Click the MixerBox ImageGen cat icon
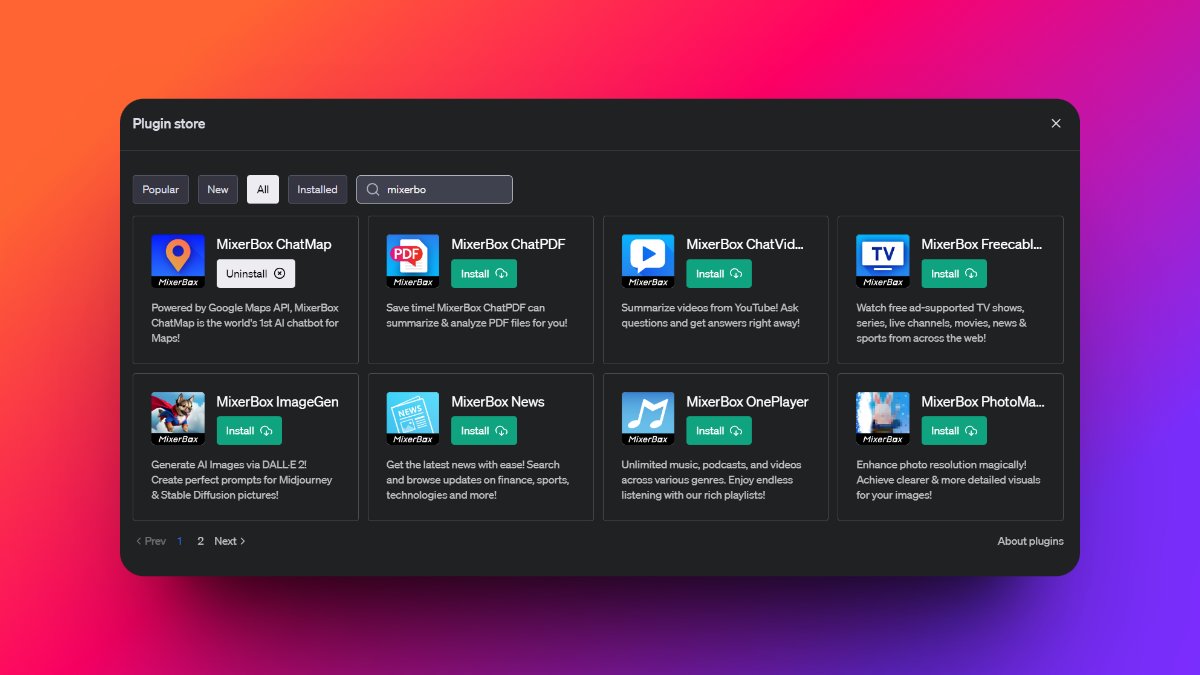 (x=178, y=418)
